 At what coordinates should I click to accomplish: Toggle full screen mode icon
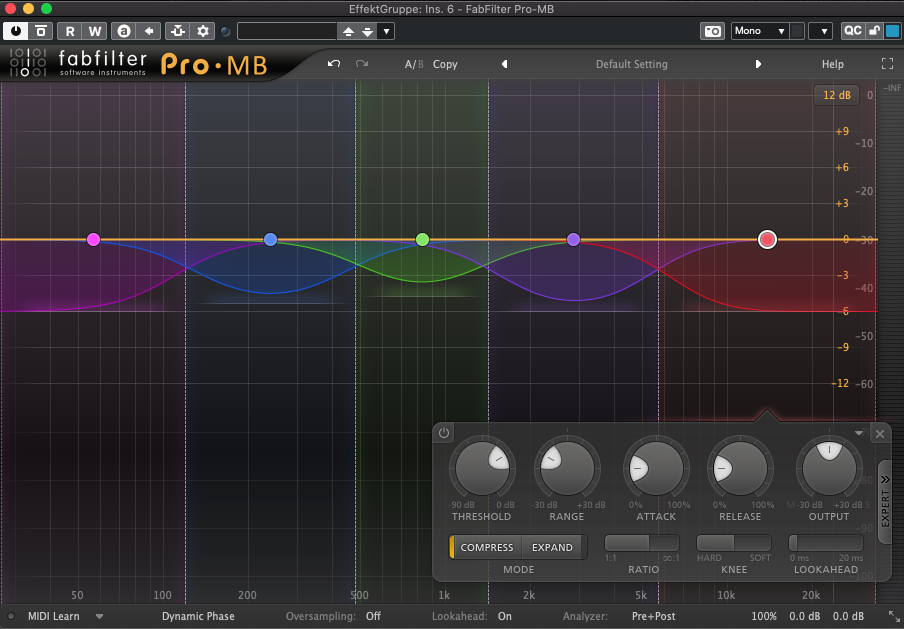[887, 64]
